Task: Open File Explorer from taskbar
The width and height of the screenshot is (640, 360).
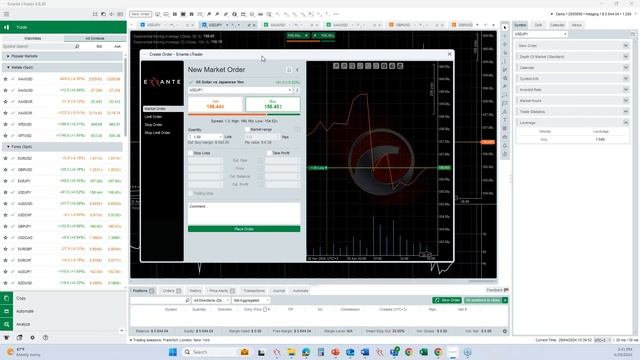Action: (291, 352)
